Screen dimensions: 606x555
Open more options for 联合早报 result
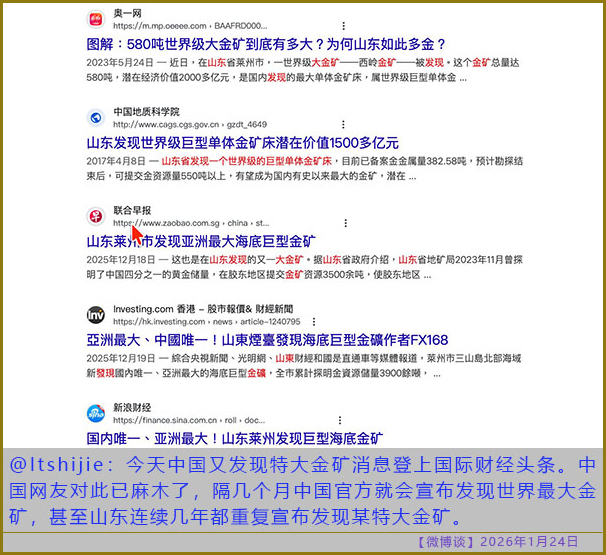[x=346, y=223]
